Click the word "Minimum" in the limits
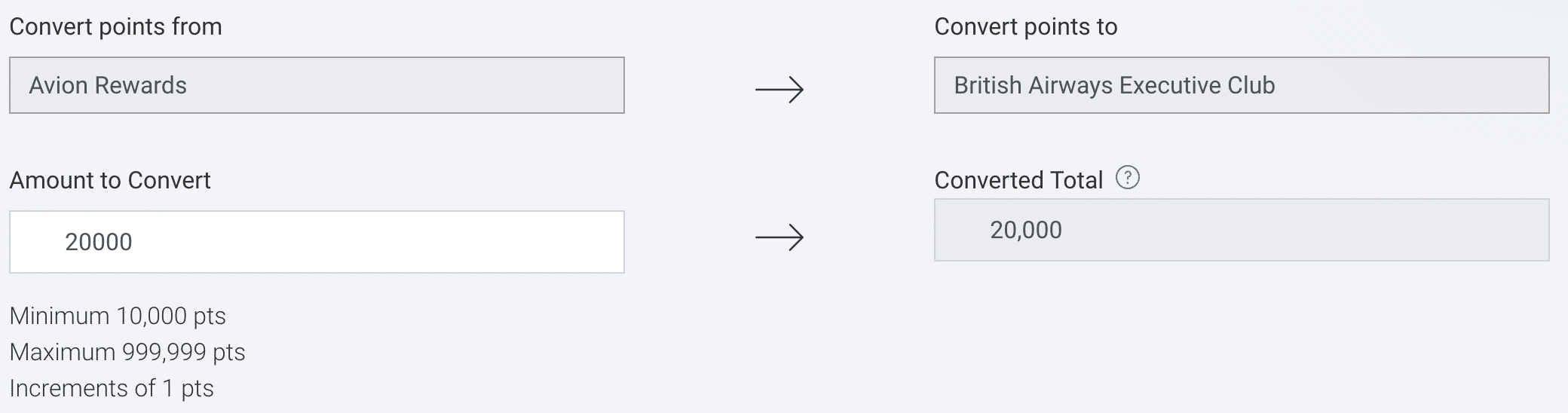1568x413 pixels. click(59, 316)
